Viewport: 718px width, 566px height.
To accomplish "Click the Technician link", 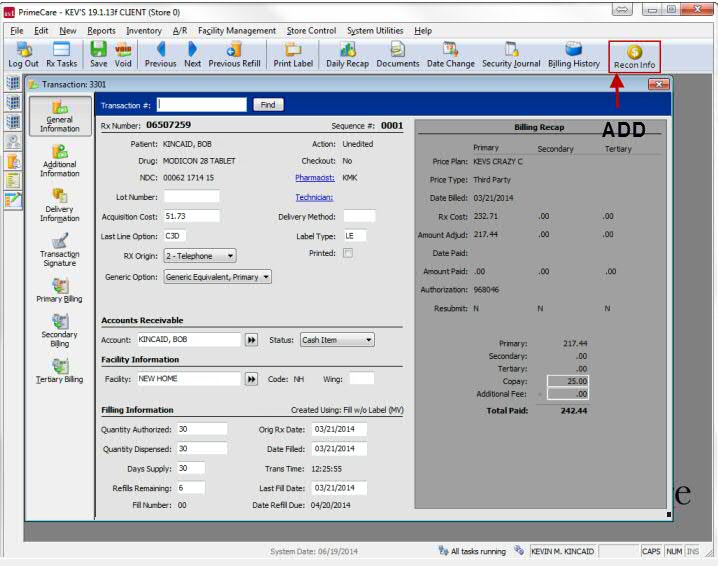I will click(314, 197).
